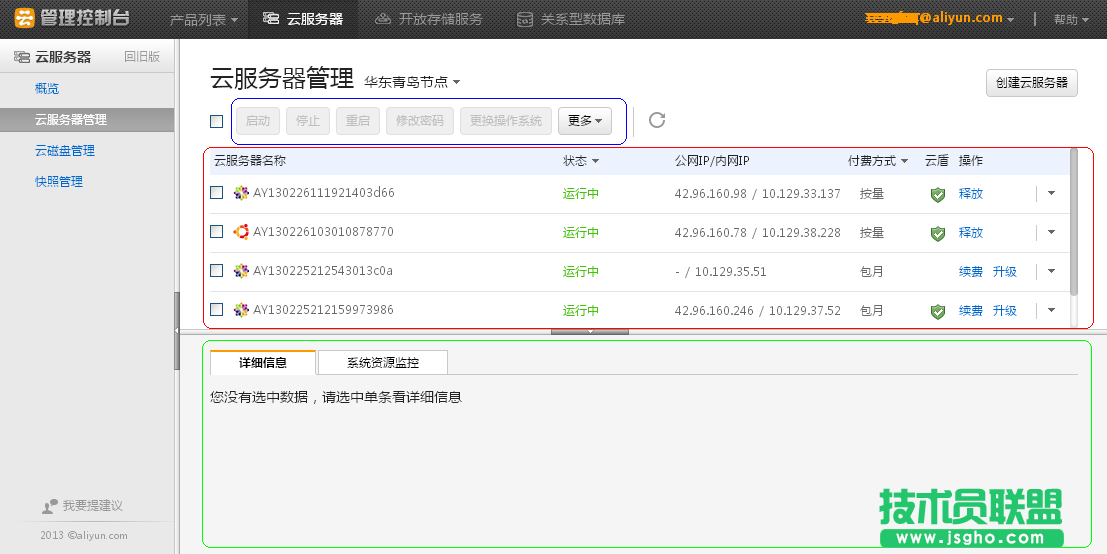1107x554 pixels.
Task: Open 快照管理 in the sidebar
Action: coord(59,181)
